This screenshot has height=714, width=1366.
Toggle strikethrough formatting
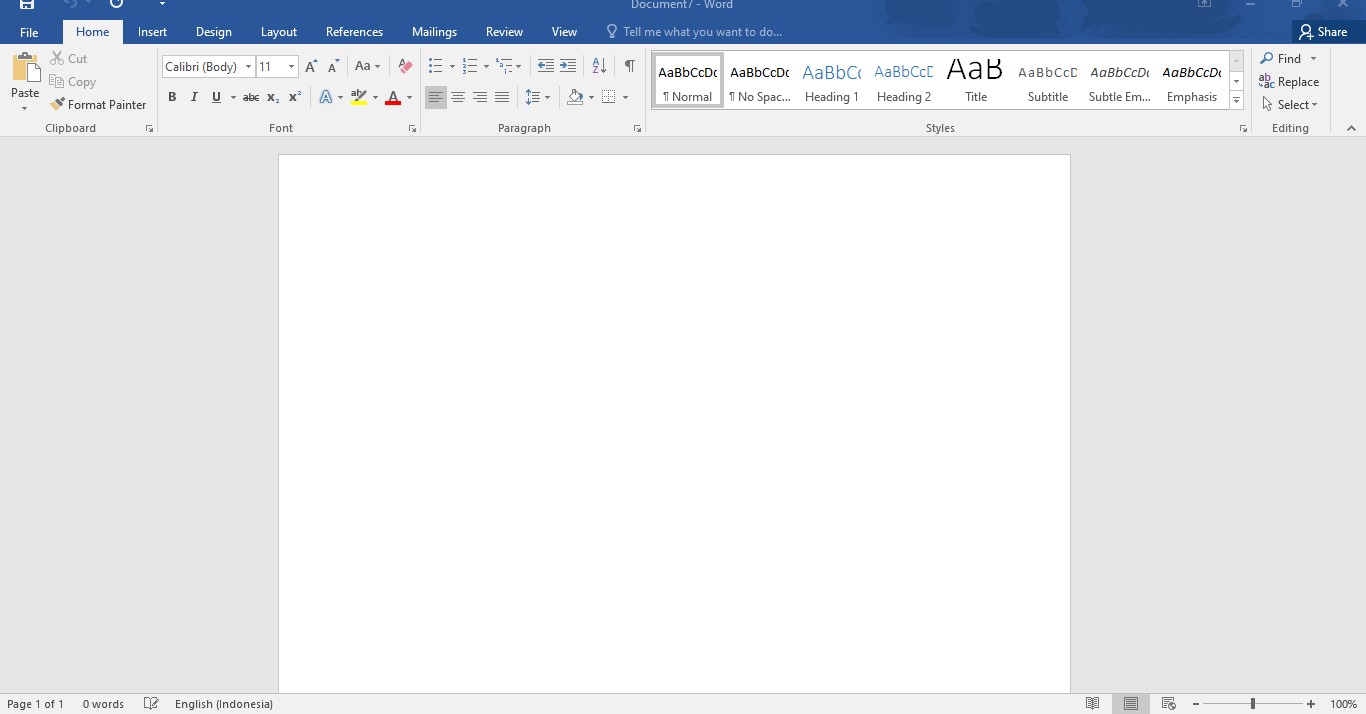[251, 97]
